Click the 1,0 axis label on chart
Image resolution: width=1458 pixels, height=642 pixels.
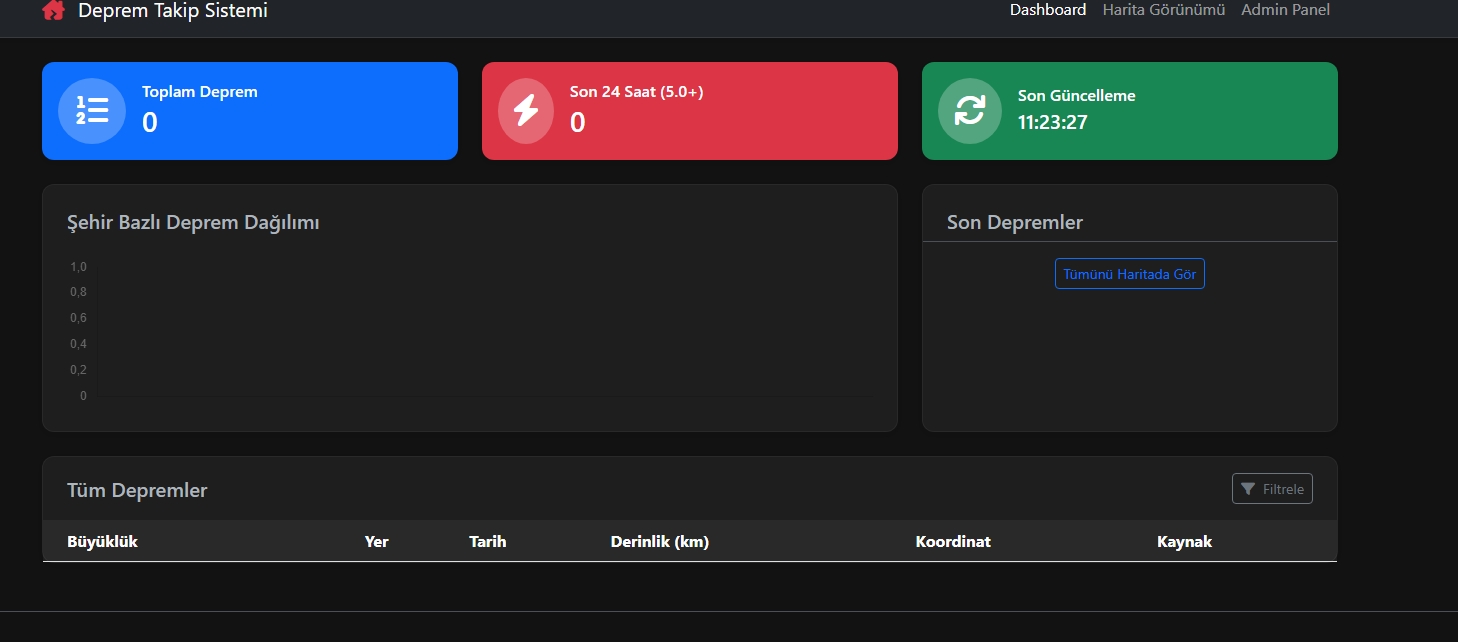point(79,267)
